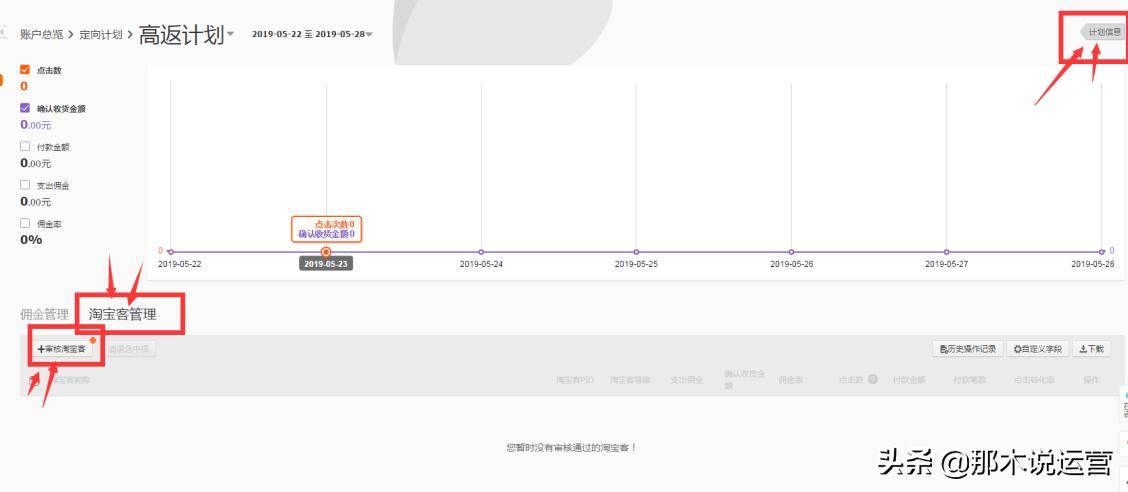Click the disabled button beside 审核淘宝客
The width and height of the screenshot is (1128, 492).
click(129, 350)
